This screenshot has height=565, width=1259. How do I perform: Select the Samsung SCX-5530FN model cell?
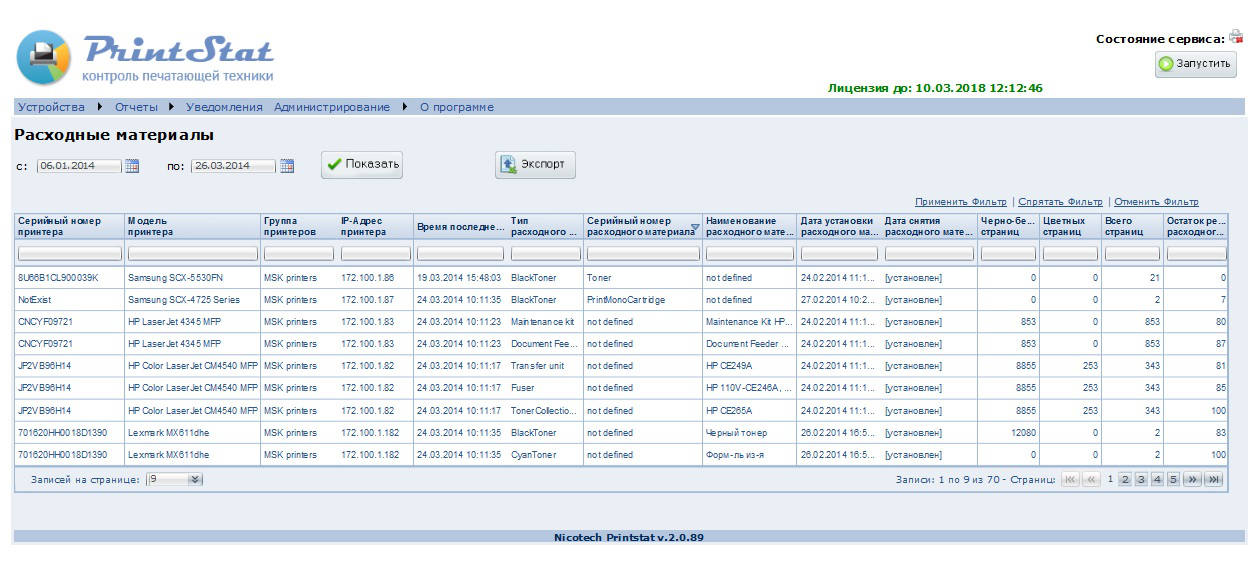pos(176,278)
